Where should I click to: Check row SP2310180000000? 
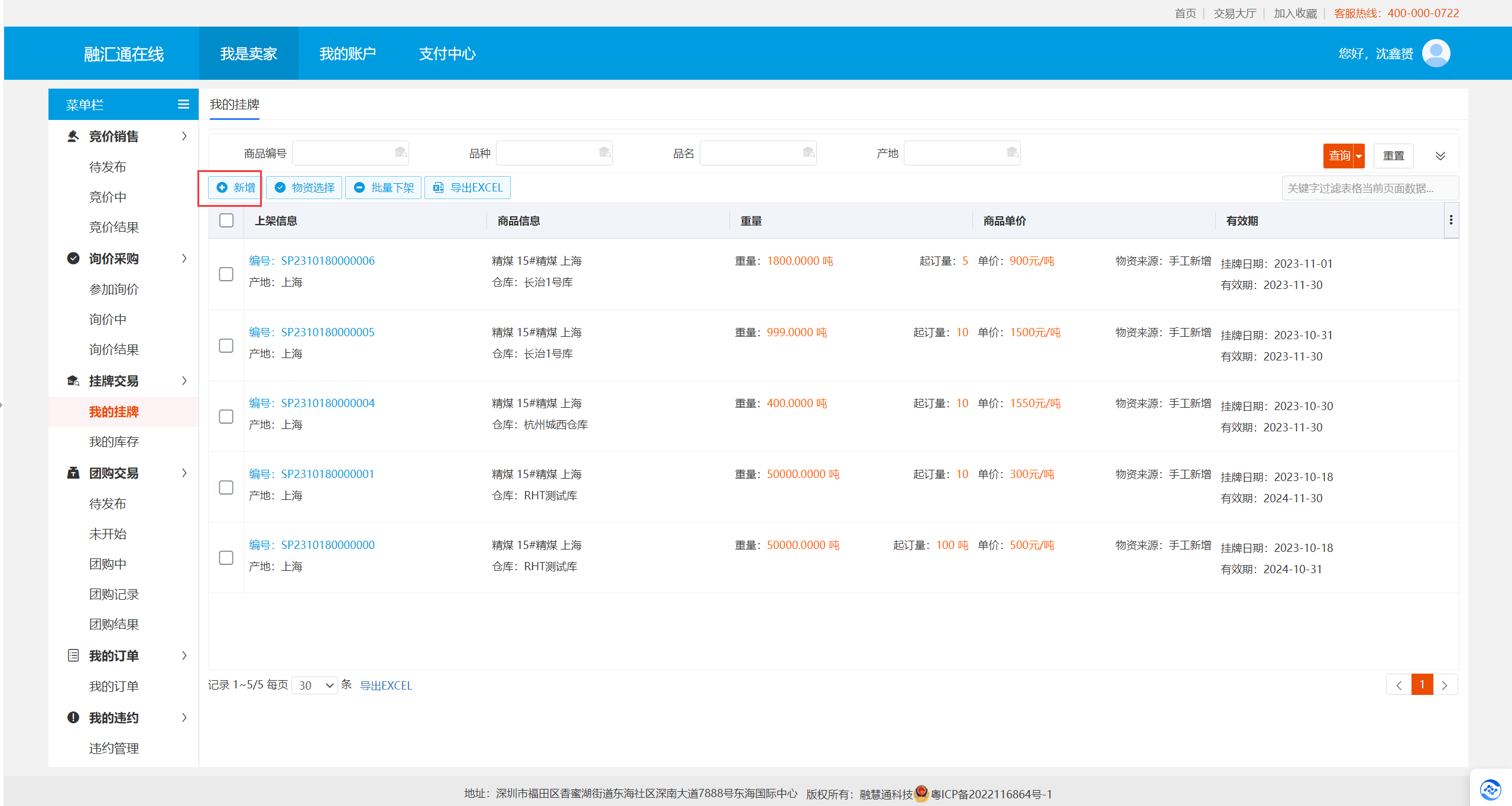click(x=226, y=558)
